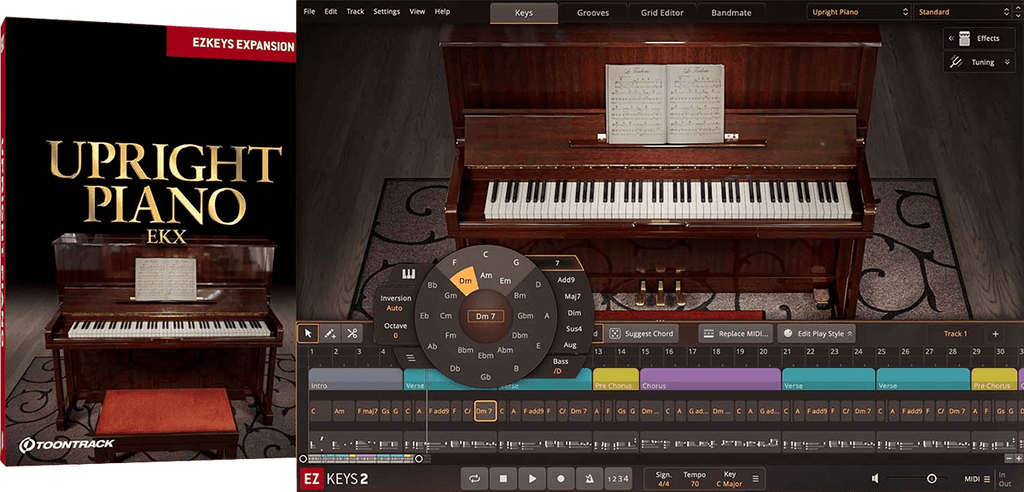Adjust the master volume slider
1024x492 pixels.
coord(916,479)
